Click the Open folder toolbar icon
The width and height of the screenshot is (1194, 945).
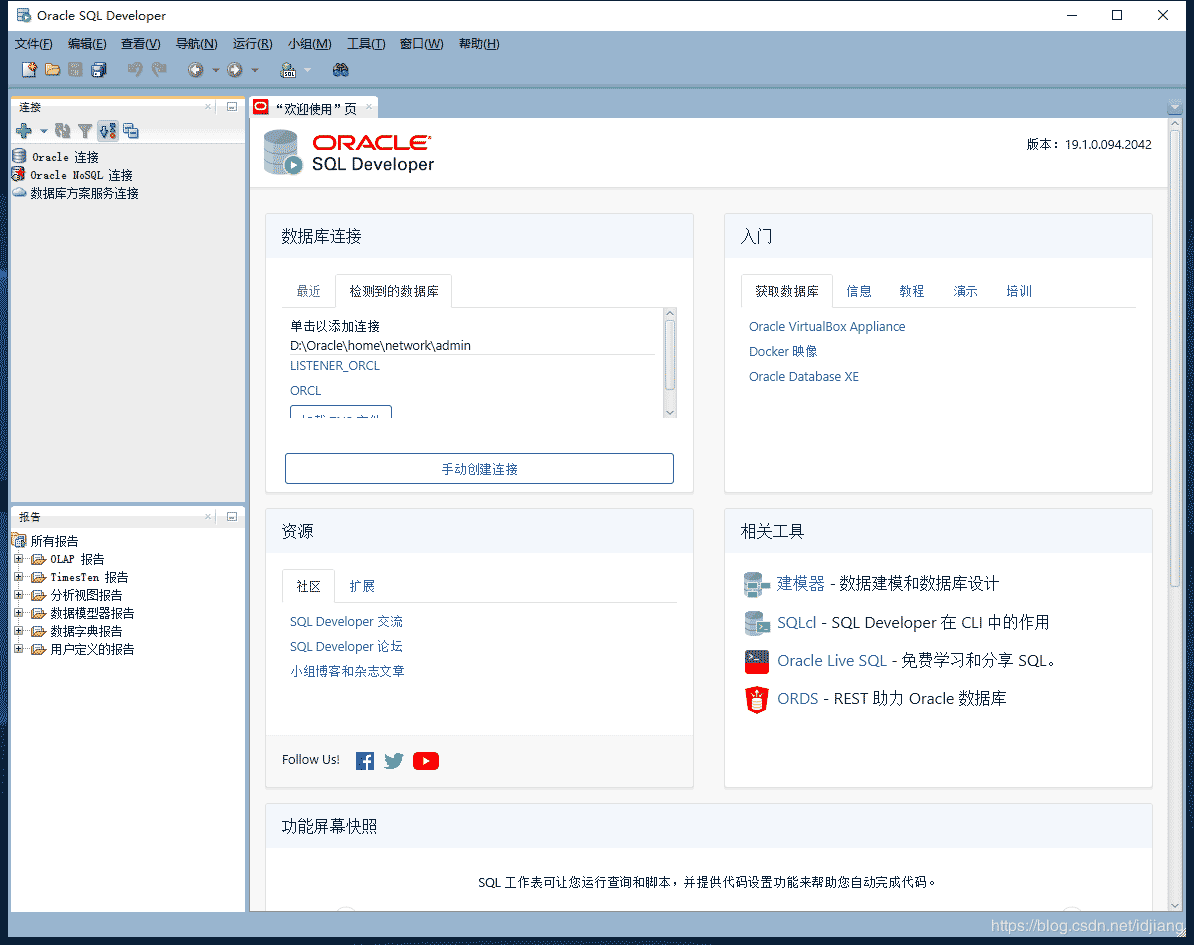coord(53,70)
